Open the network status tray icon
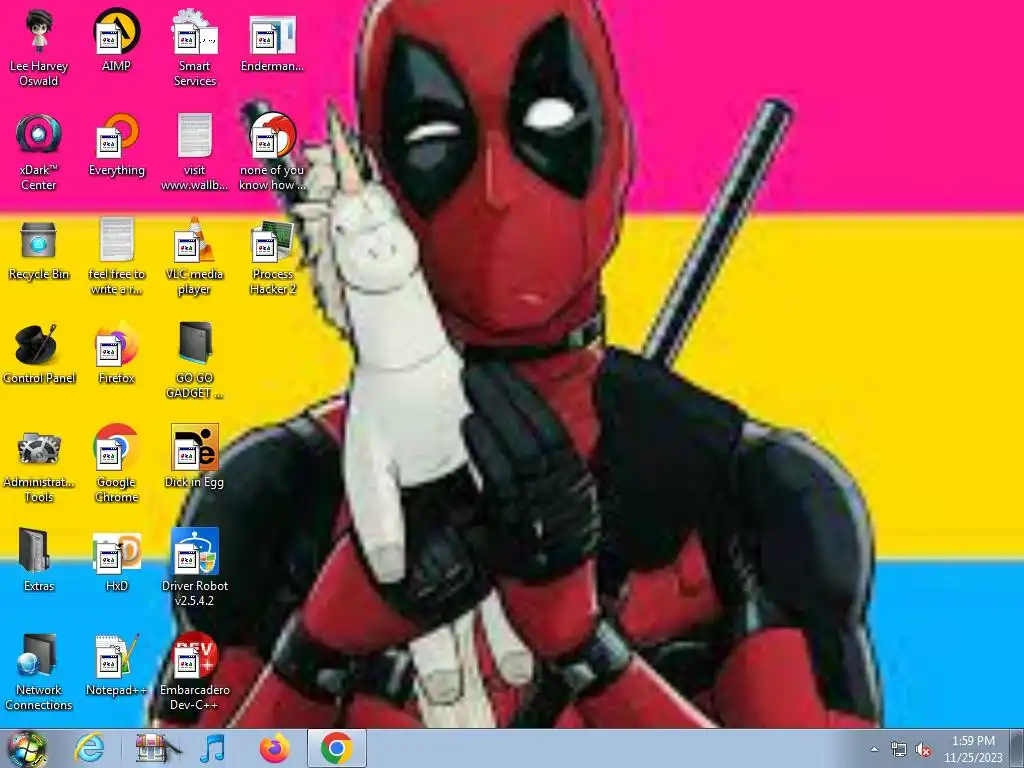 [899, 749]
